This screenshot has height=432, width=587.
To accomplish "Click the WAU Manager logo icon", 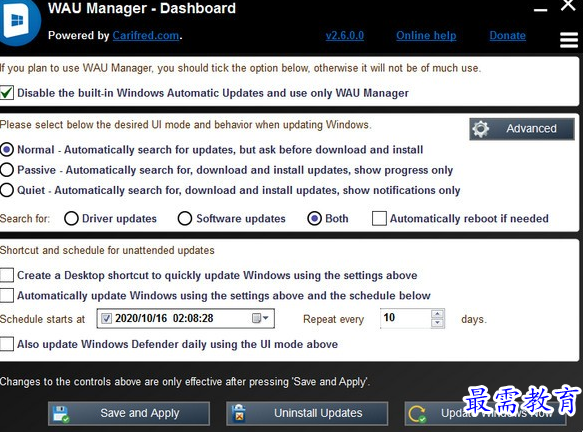I will tap(18, 21).
